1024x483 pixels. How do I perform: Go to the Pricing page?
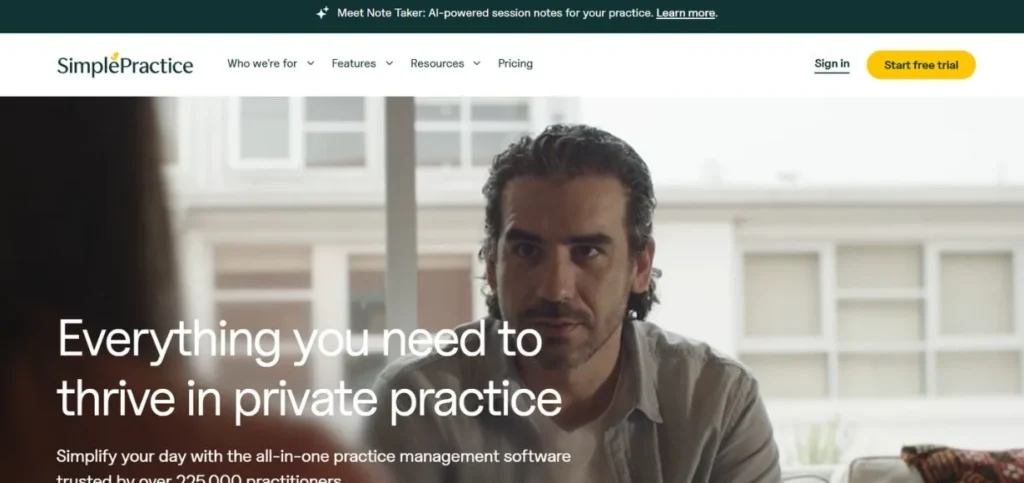pos(515,63)
